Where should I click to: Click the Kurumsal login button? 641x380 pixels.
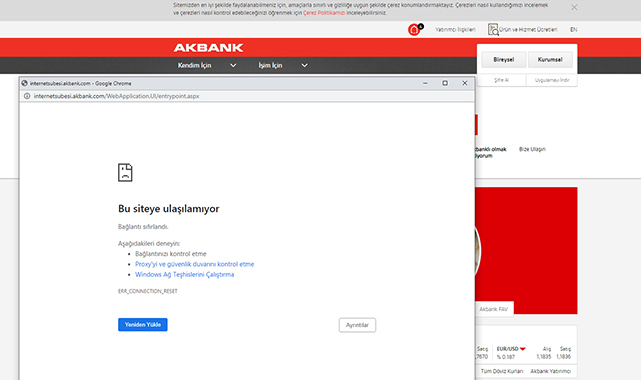point(550,60)
